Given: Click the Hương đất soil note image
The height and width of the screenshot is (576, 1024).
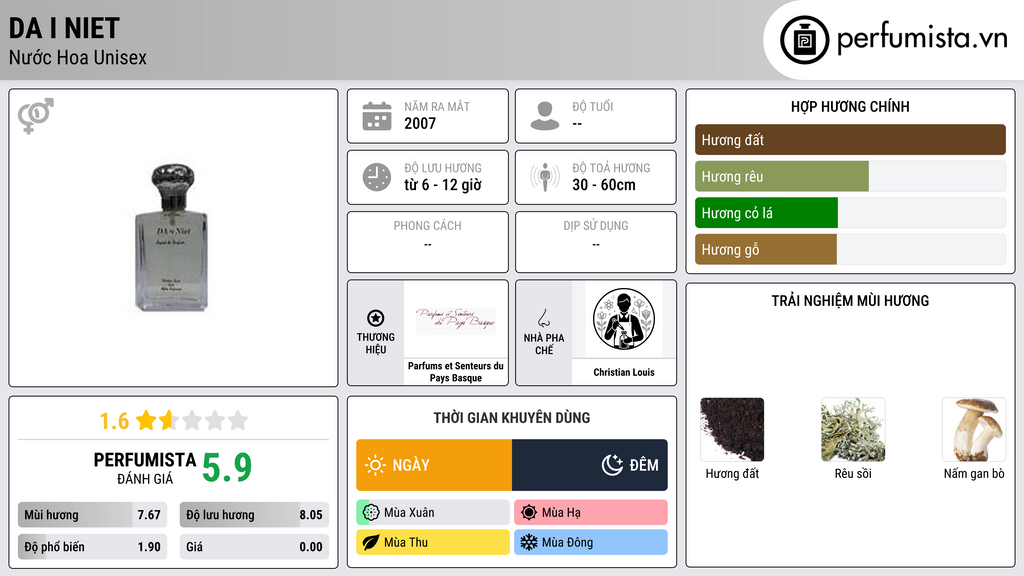Looking at the screenshot, I should tap(732, 430).
